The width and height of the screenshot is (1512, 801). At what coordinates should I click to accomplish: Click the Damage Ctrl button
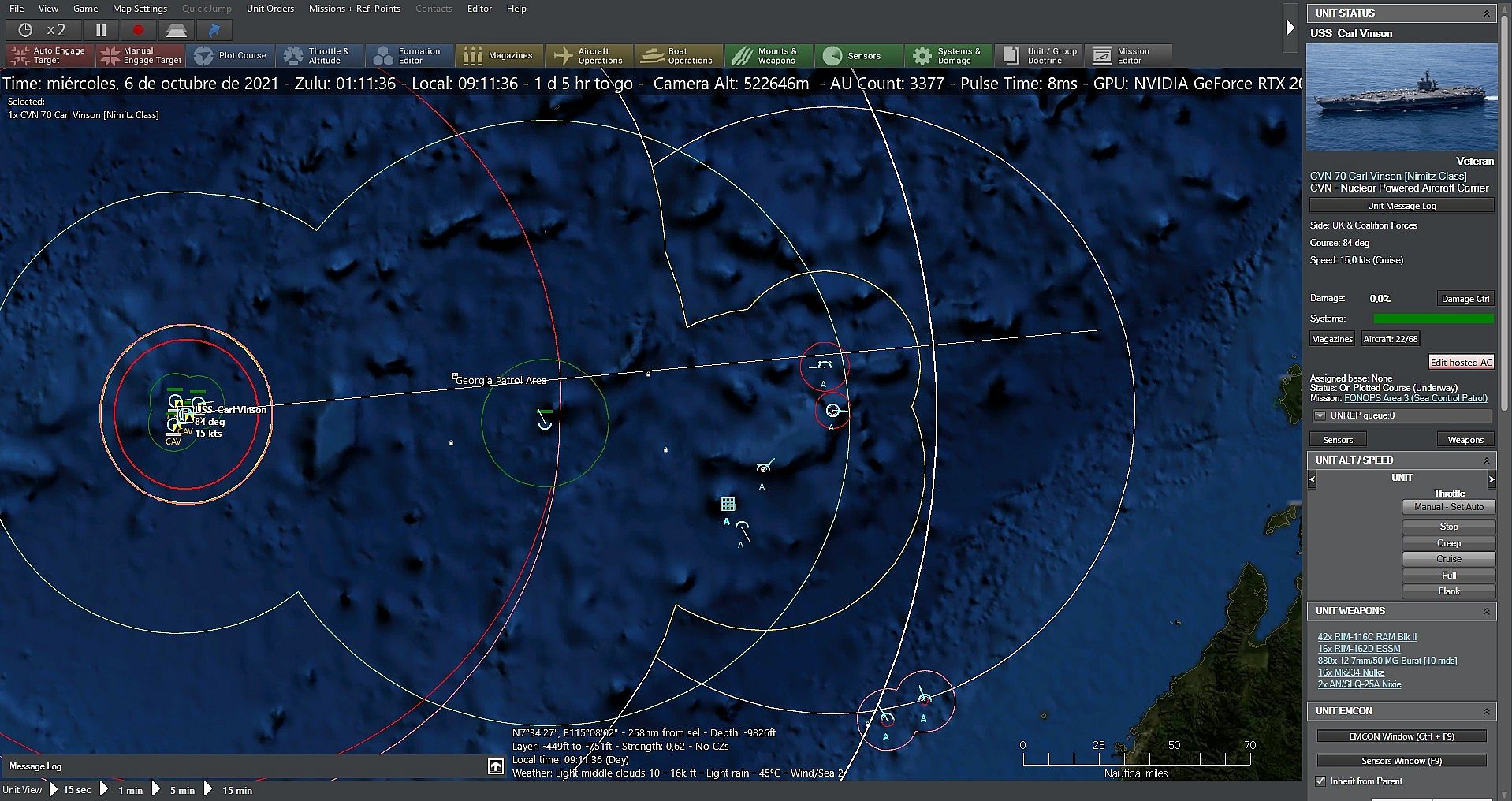click(x=1465, y=299)
